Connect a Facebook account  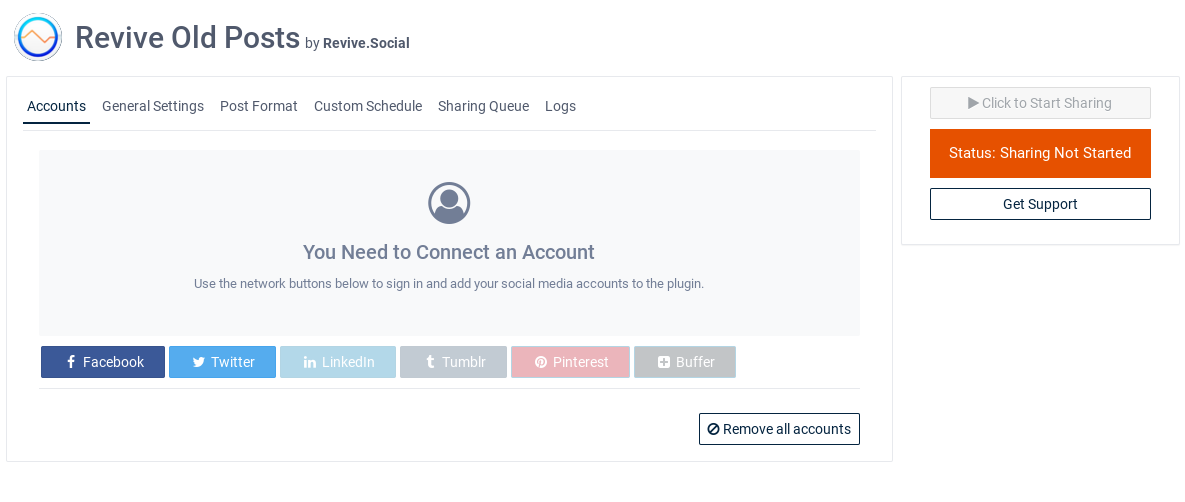click(x=103, y=362)
